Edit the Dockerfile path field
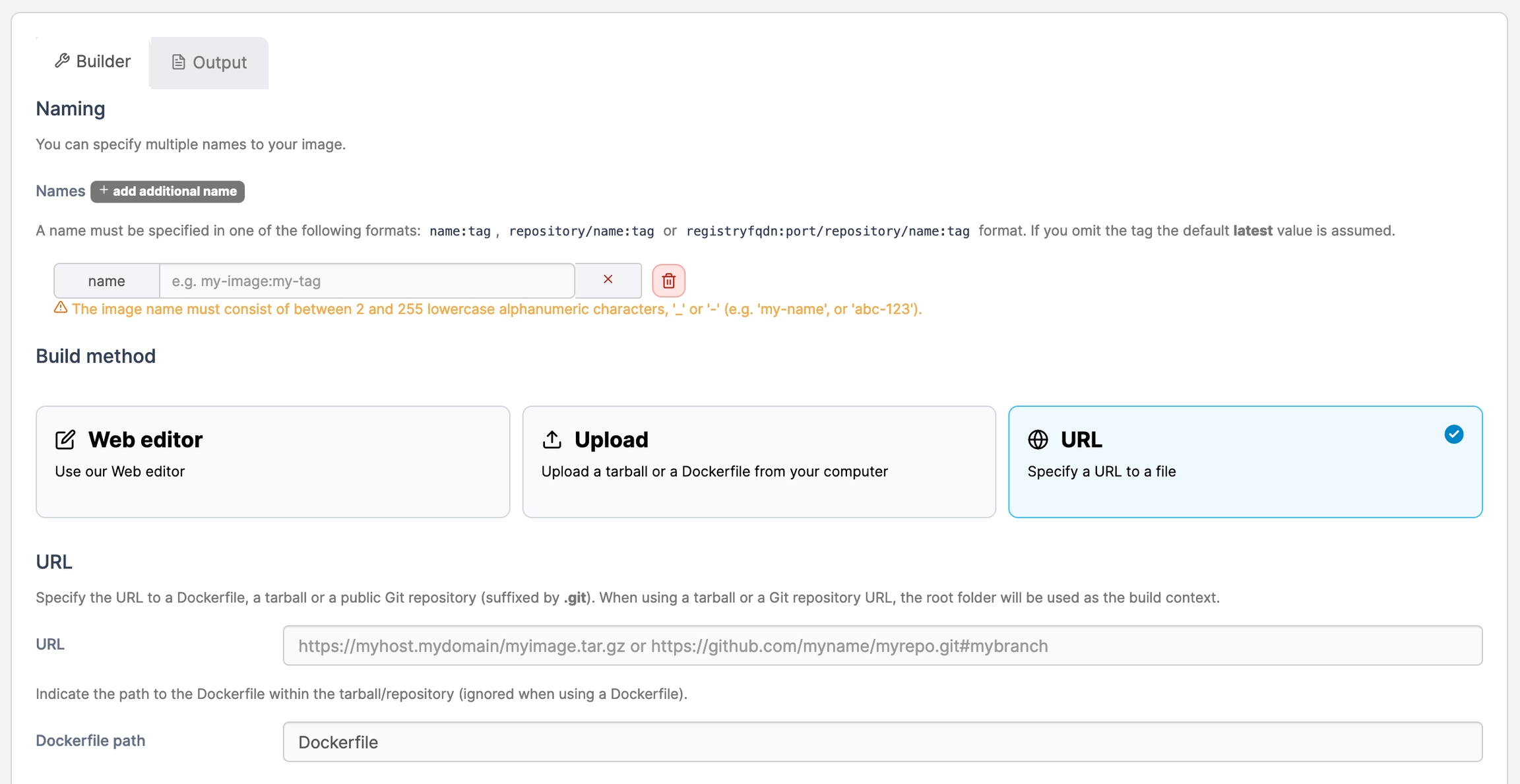The image size is (1520, 784). [x=882, y=742]
